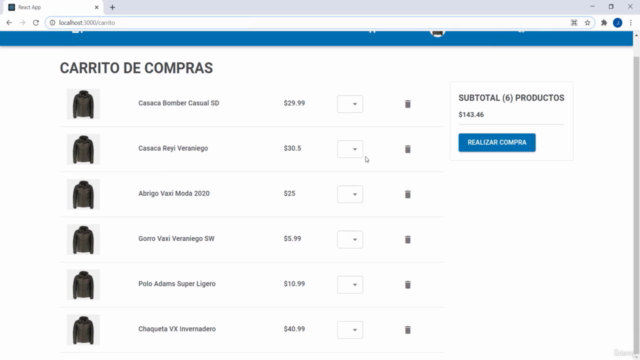Click the SUBTOTAL (6) PRODUCTOS heading

tap(511, 98)
